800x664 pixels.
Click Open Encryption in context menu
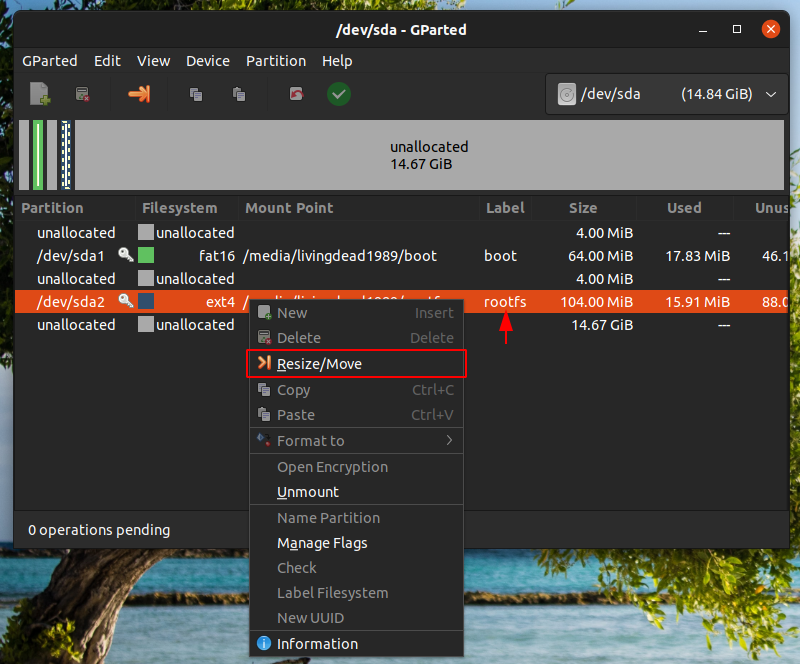356,467
